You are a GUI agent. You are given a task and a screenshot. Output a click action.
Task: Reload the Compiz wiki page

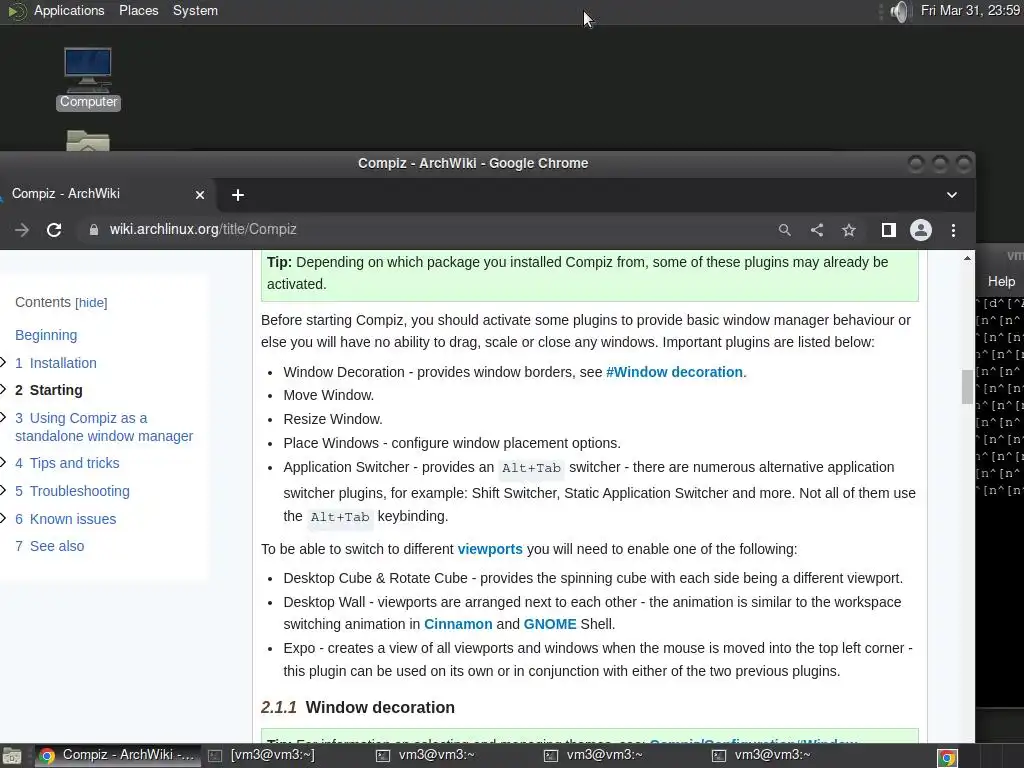click(54, 230)
